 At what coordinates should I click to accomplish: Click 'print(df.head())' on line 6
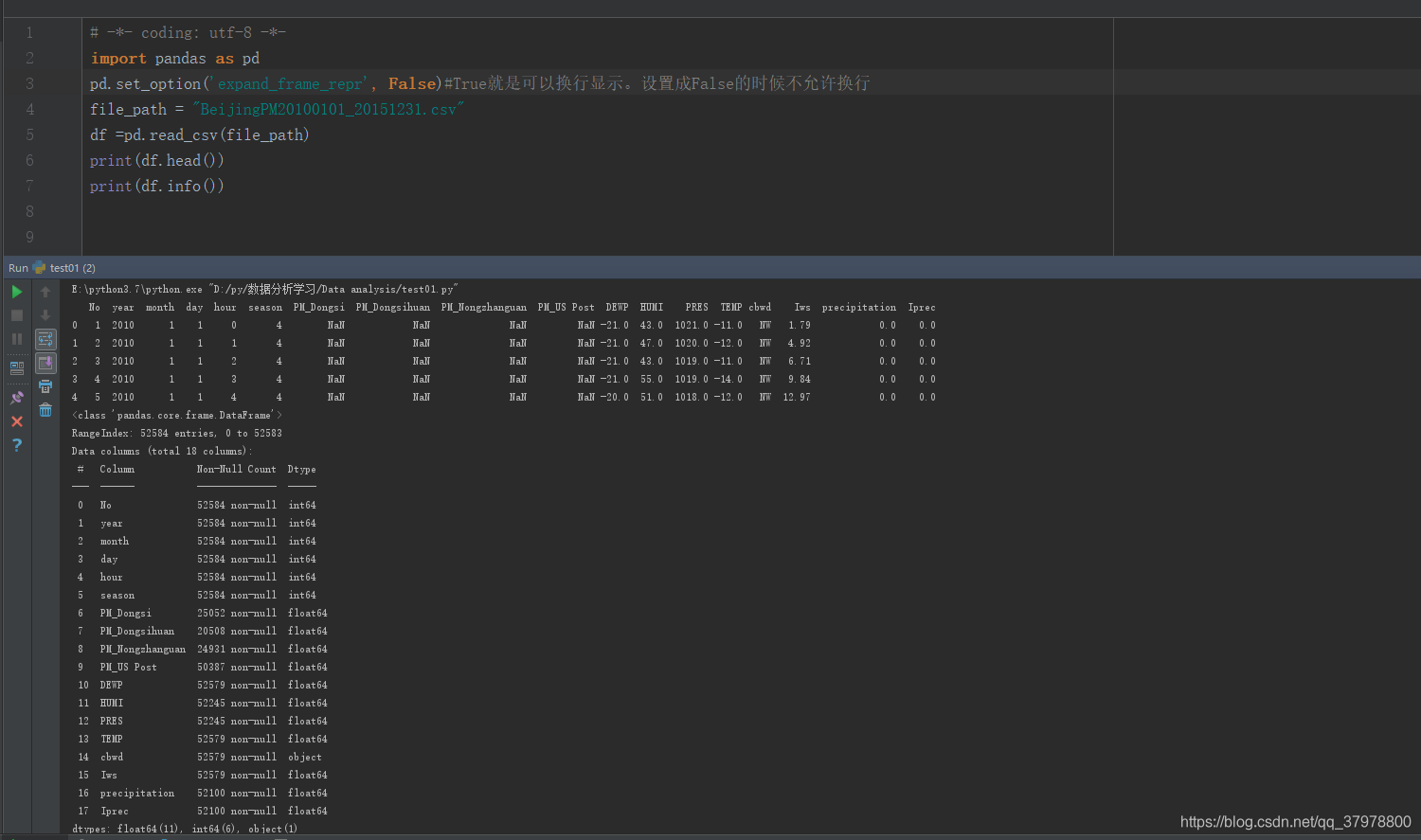pos(157,161)
